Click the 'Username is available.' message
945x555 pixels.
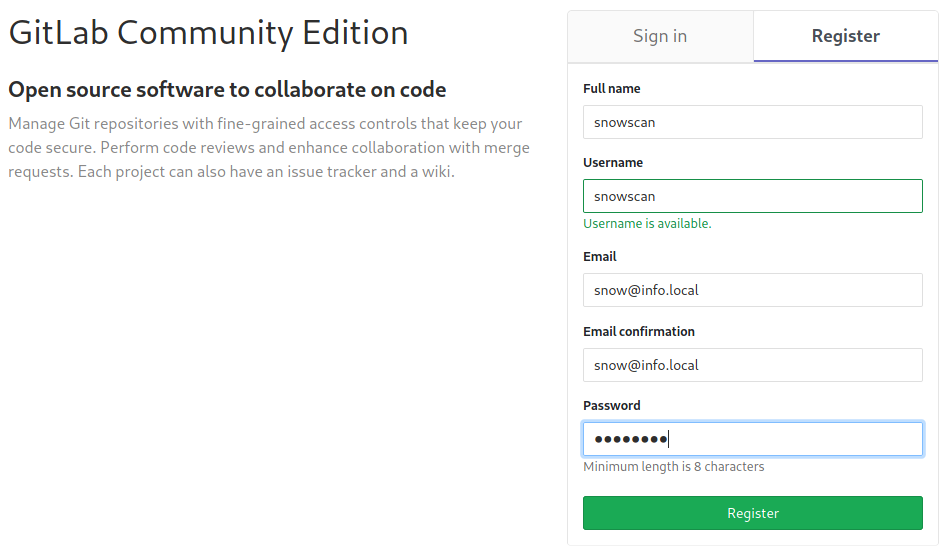click(x=647, y=224)
